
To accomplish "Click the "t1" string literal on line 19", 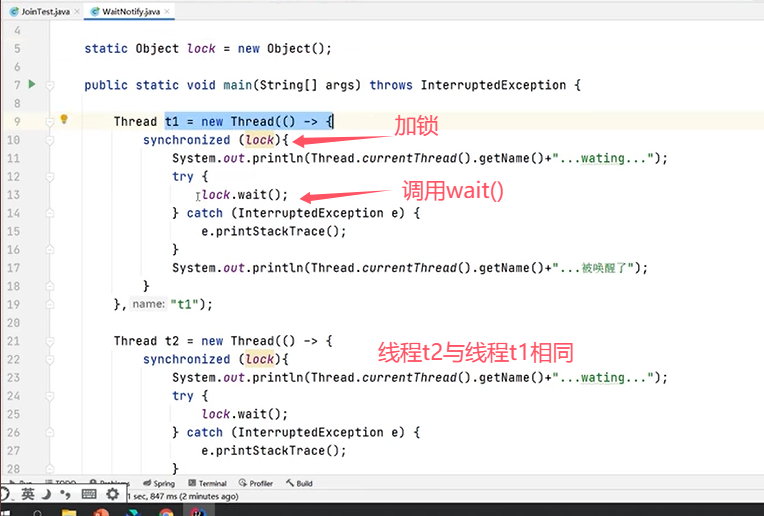I will [x=184, y=305].
